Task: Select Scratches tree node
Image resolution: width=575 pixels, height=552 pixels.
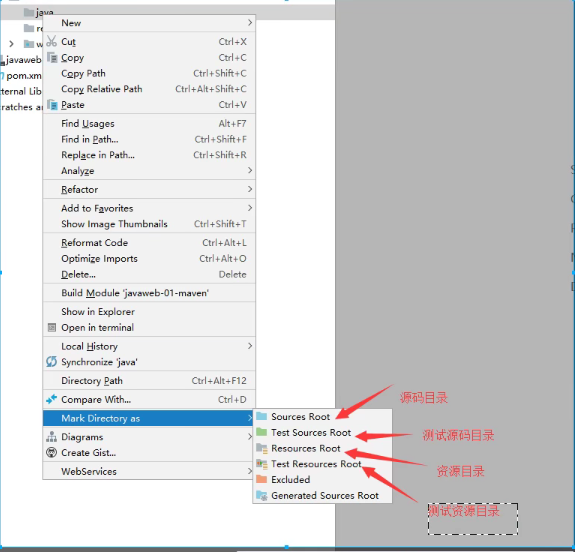Action: 21,107
